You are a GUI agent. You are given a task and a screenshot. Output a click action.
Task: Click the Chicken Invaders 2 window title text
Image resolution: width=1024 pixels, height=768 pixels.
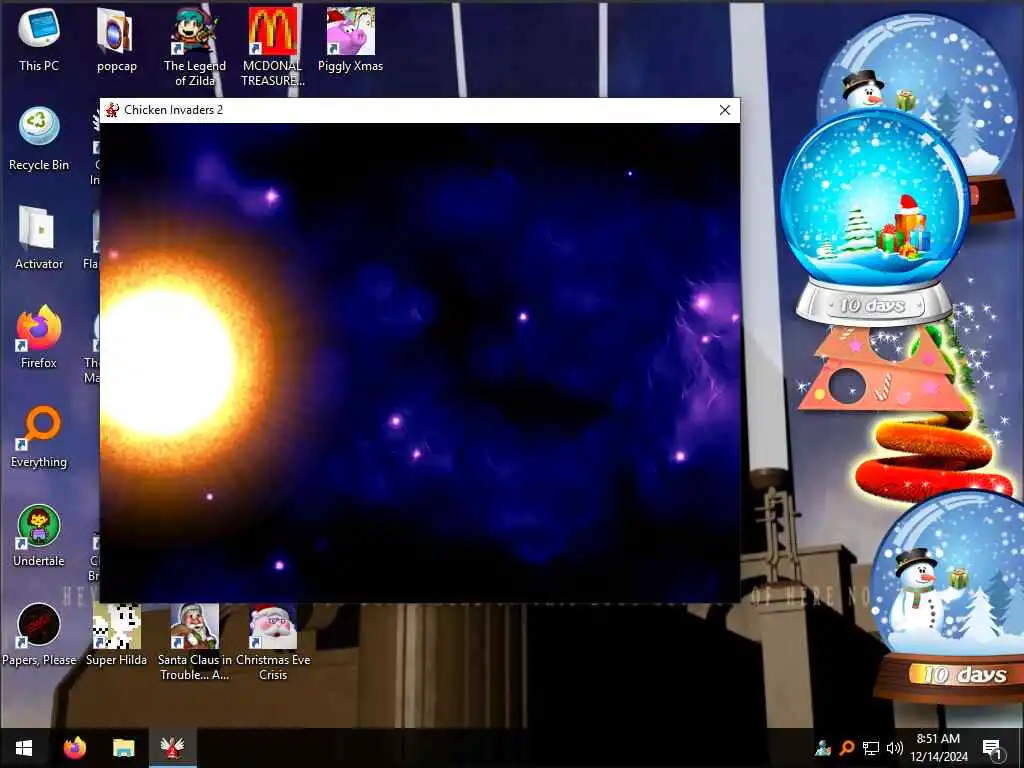174,110
